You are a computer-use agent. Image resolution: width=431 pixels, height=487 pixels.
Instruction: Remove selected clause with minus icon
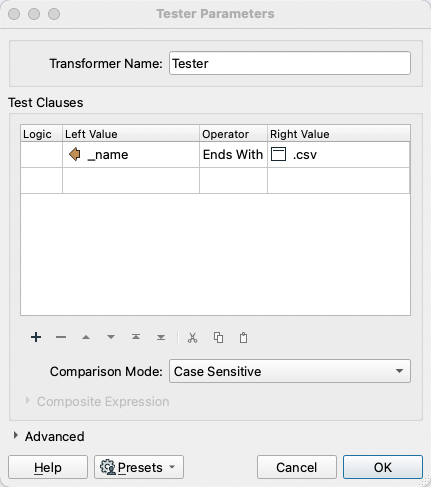(x=61, y=337)
